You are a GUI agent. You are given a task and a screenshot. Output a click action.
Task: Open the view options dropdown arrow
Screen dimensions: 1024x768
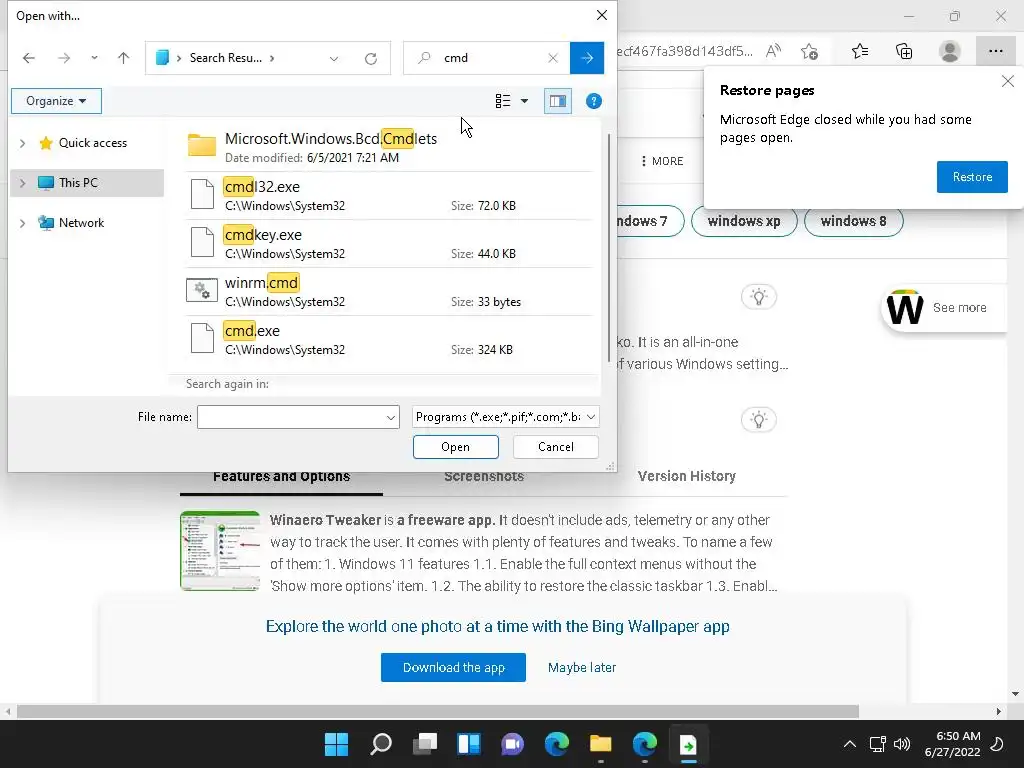click(x=524, y=101)
